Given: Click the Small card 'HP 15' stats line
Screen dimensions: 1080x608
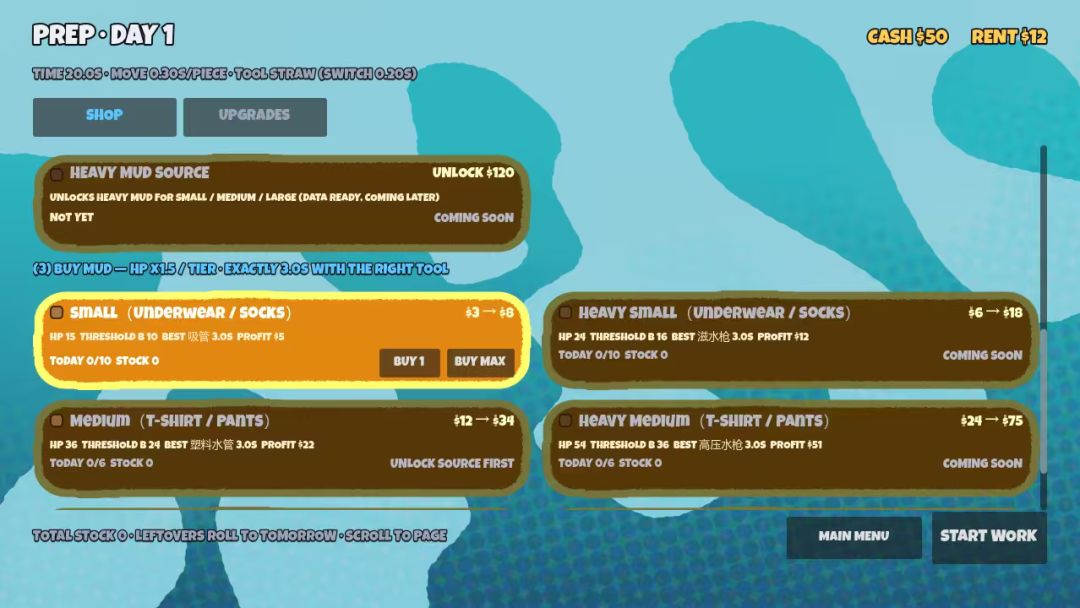Looking at the screenshot, I should point(167,337).
